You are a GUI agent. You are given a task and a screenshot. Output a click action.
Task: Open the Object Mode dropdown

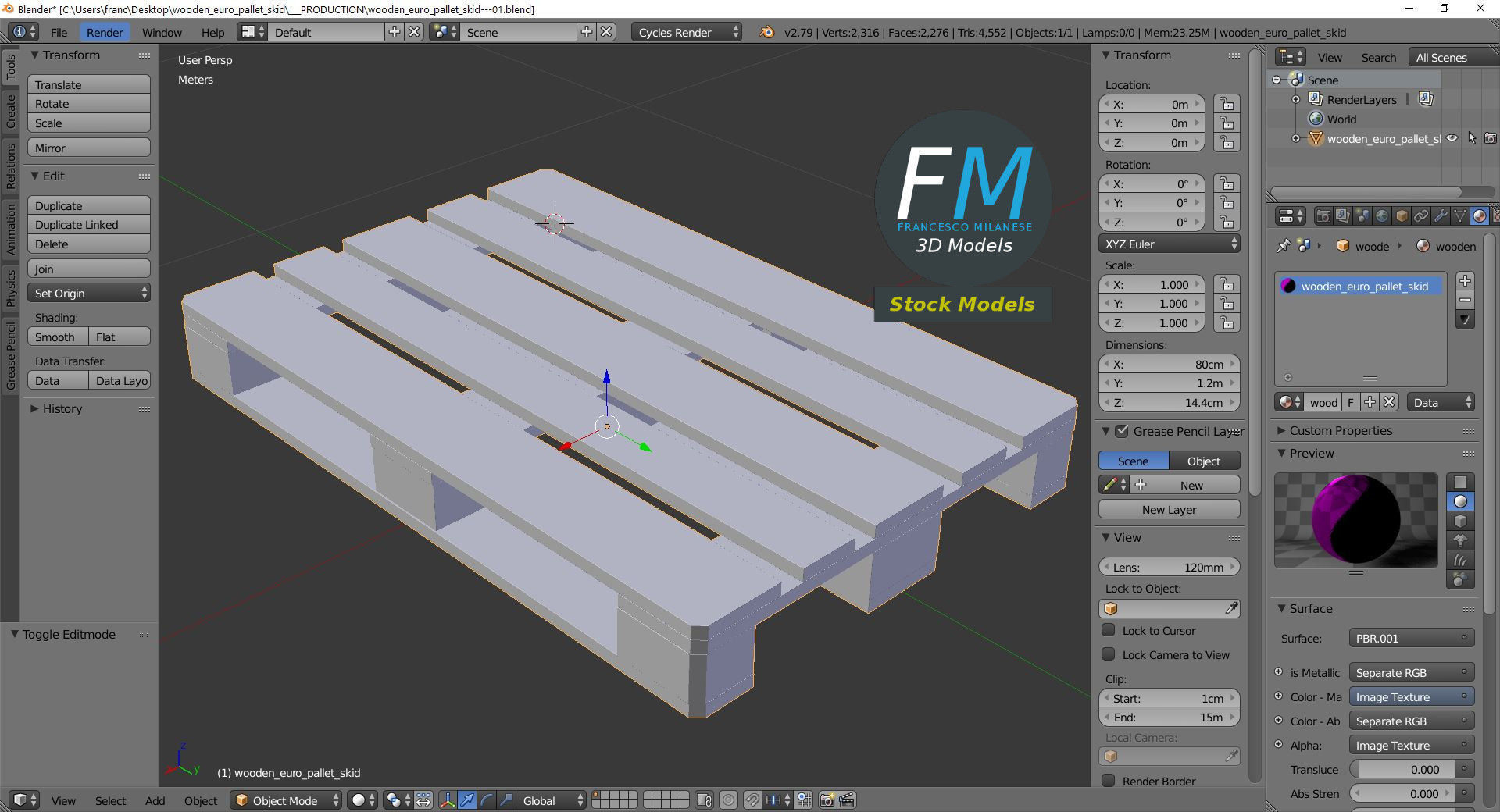tap(286, 800)
